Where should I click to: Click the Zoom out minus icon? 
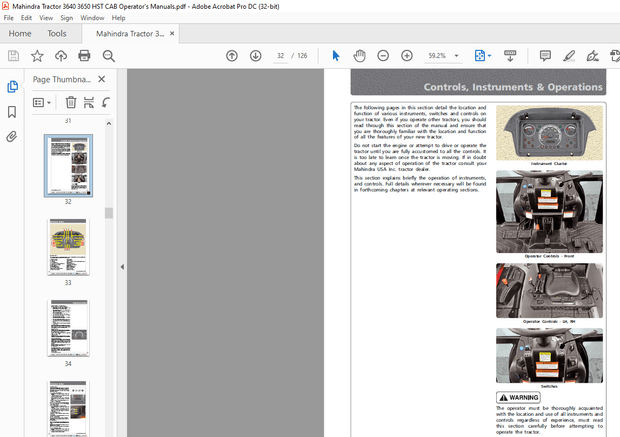(383, 56)
